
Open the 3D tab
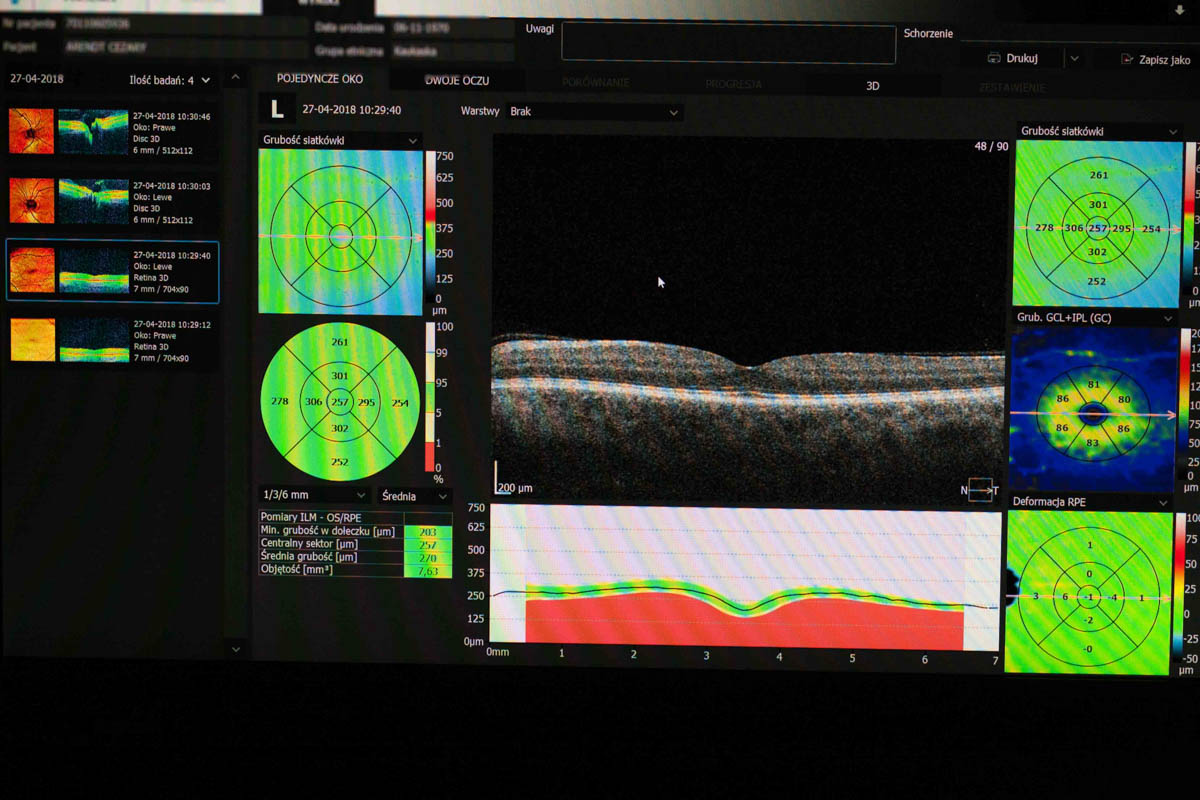pos(872,86)
